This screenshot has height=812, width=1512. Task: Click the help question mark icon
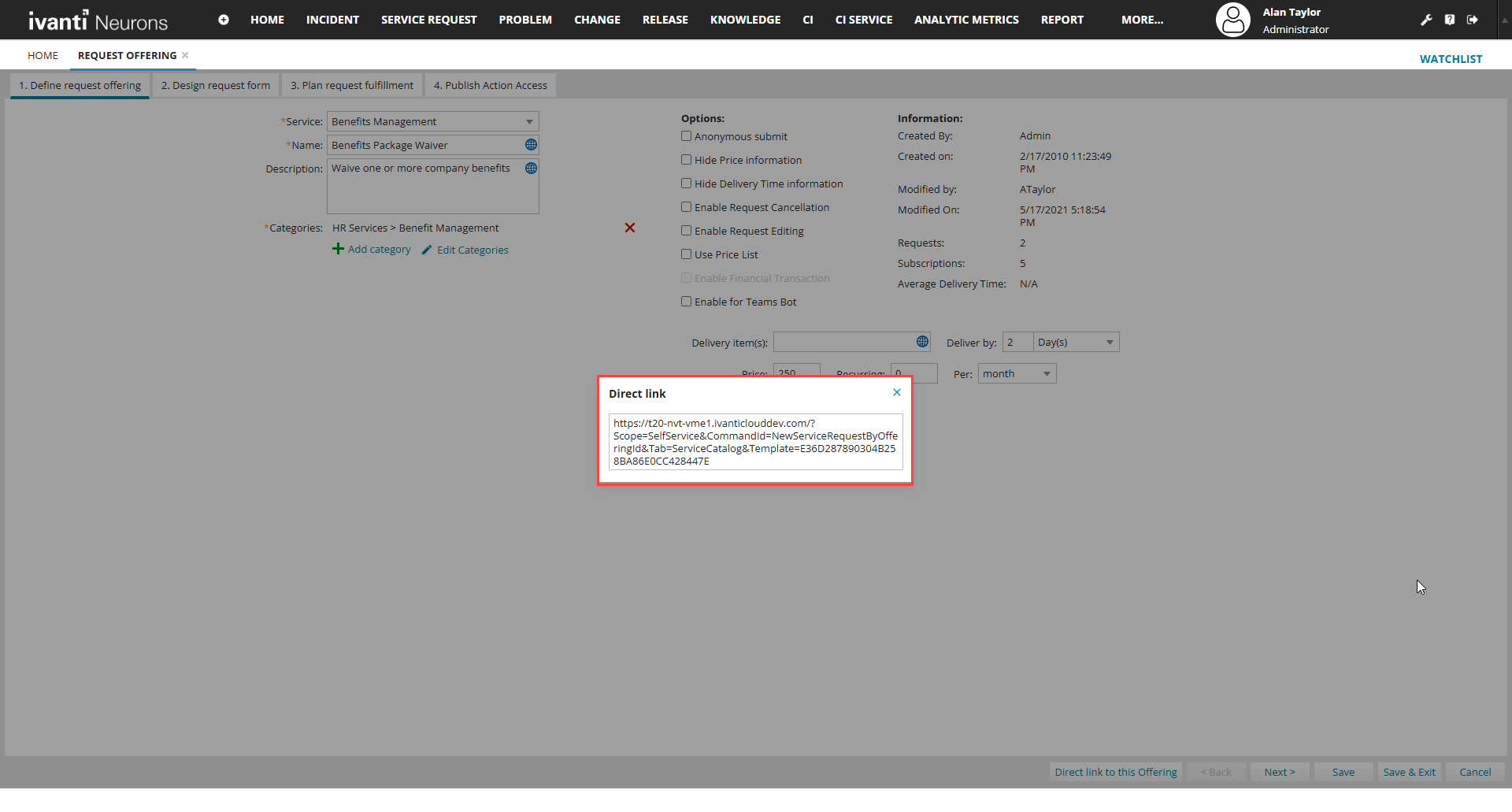pyautogui.click(x=1450, y=20)
